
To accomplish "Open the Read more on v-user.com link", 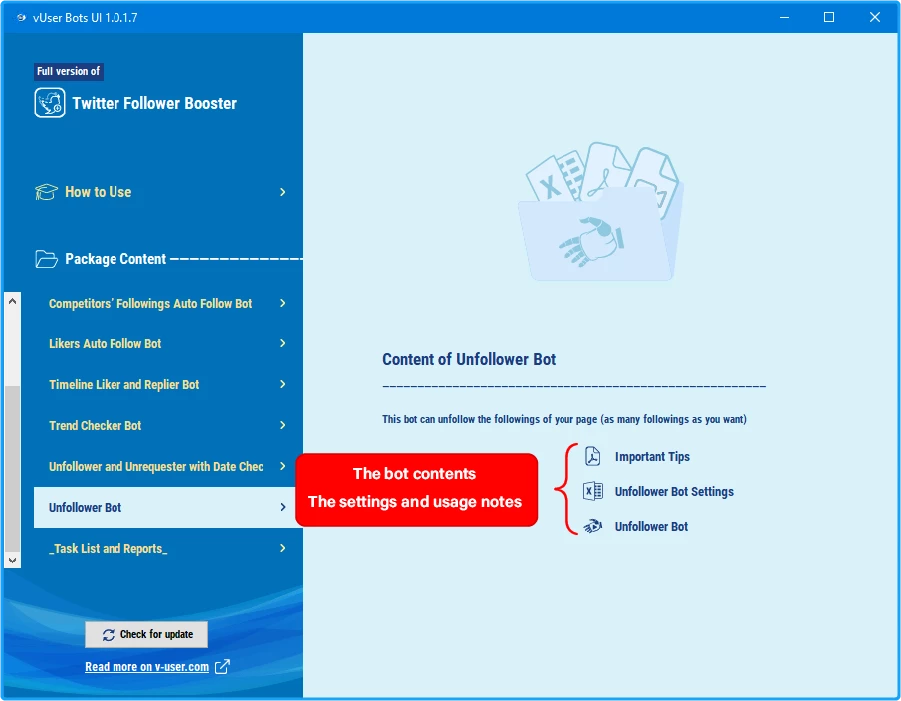I will coord(147,667).
